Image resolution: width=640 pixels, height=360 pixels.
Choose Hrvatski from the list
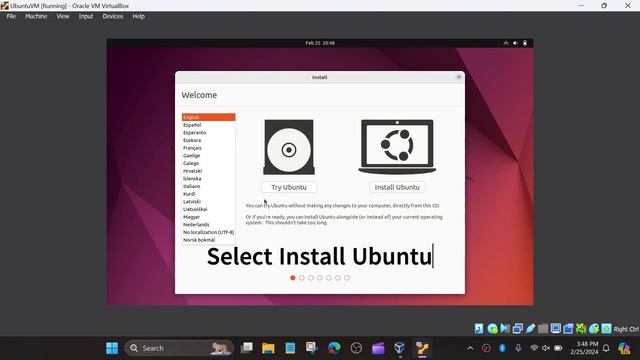pyautogui.click(x=209, y=171)
